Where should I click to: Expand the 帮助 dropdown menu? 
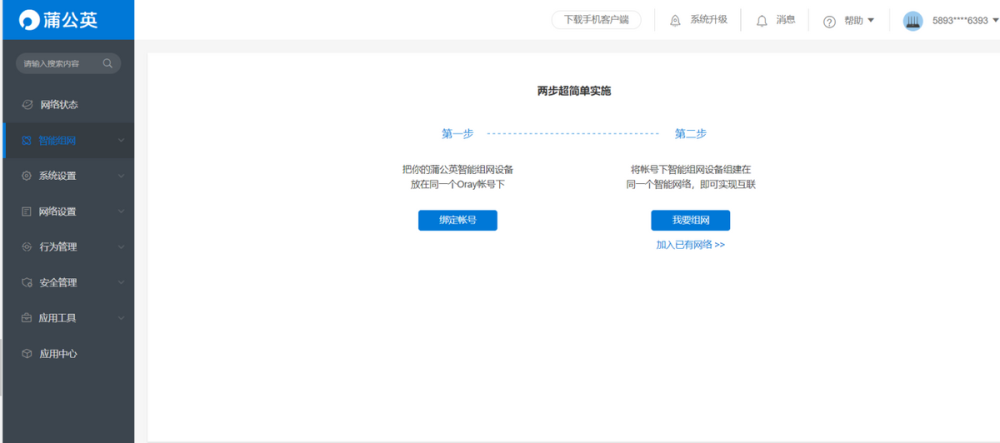[x=849, y=20]
